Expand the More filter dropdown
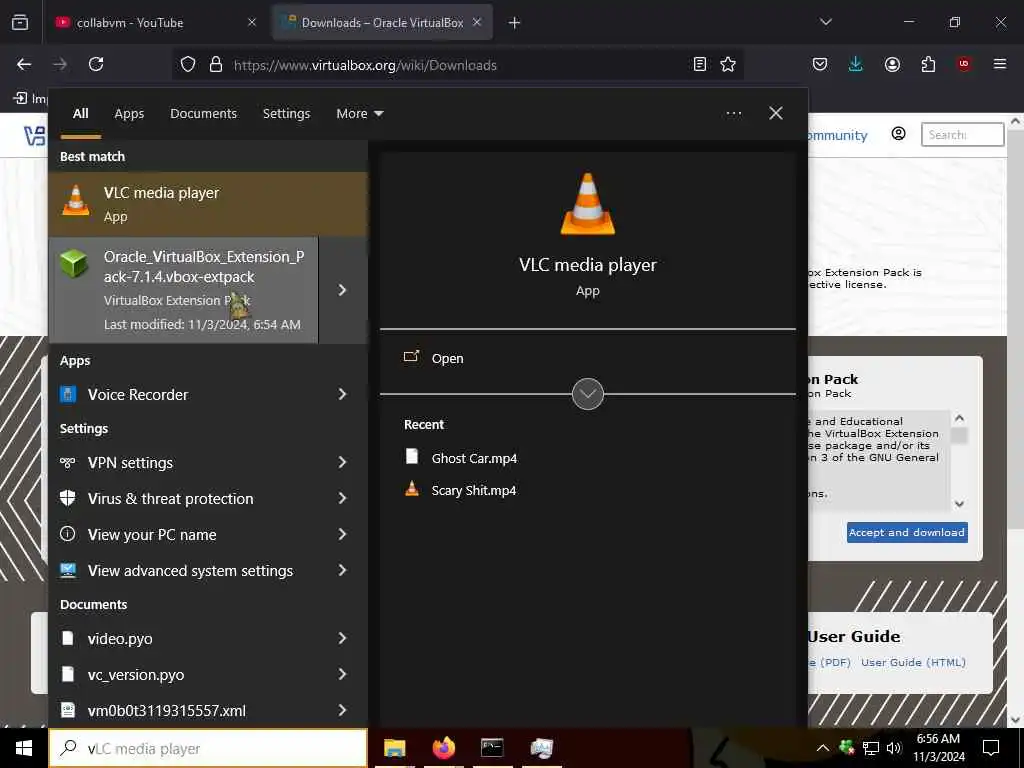Image resolution: width=1024 pixels, height=768 pixels. [x=359, y=114]
